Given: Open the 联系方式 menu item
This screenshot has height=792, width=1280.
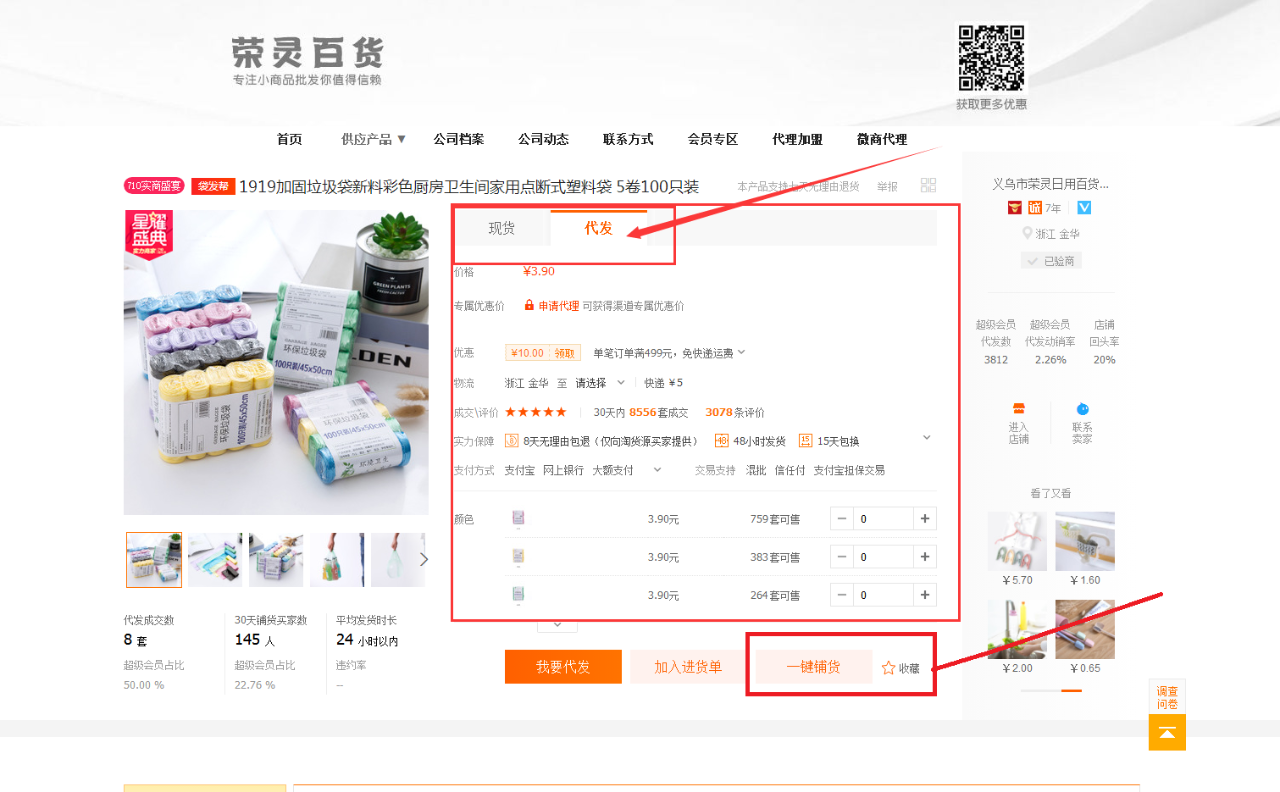Looking at the screenshot, I should [x=628, y=139].
